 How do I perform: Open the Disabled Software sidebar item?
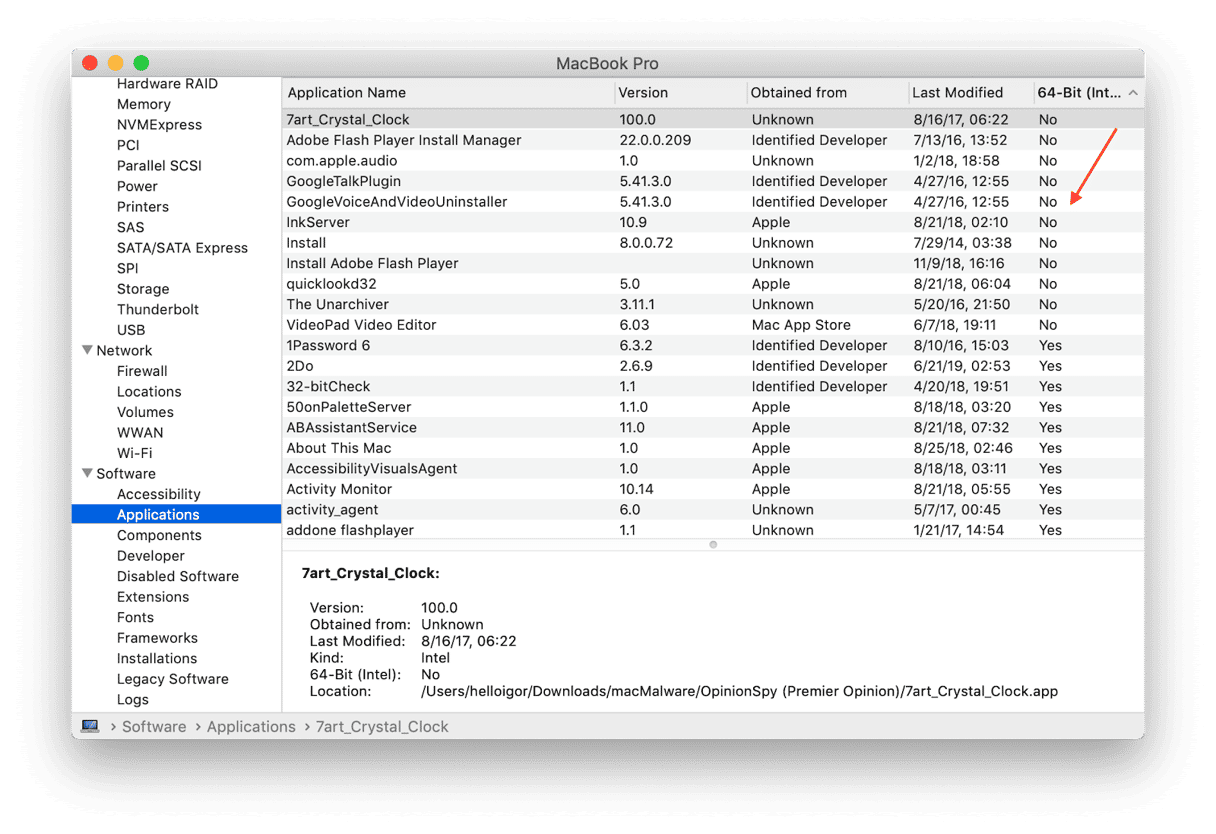pyautogui.click(x=177, y=576)
